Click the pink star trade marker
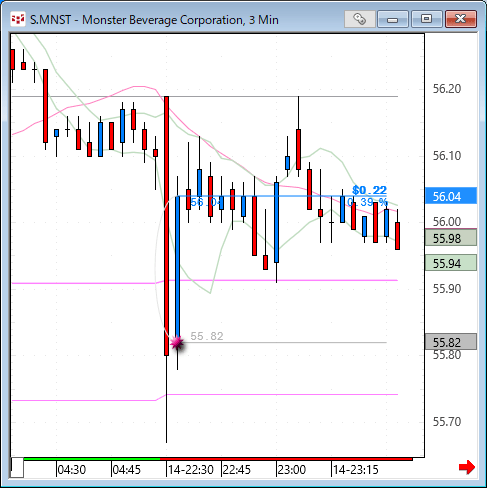This screenshot has height=488, width=487. point(177,343)
